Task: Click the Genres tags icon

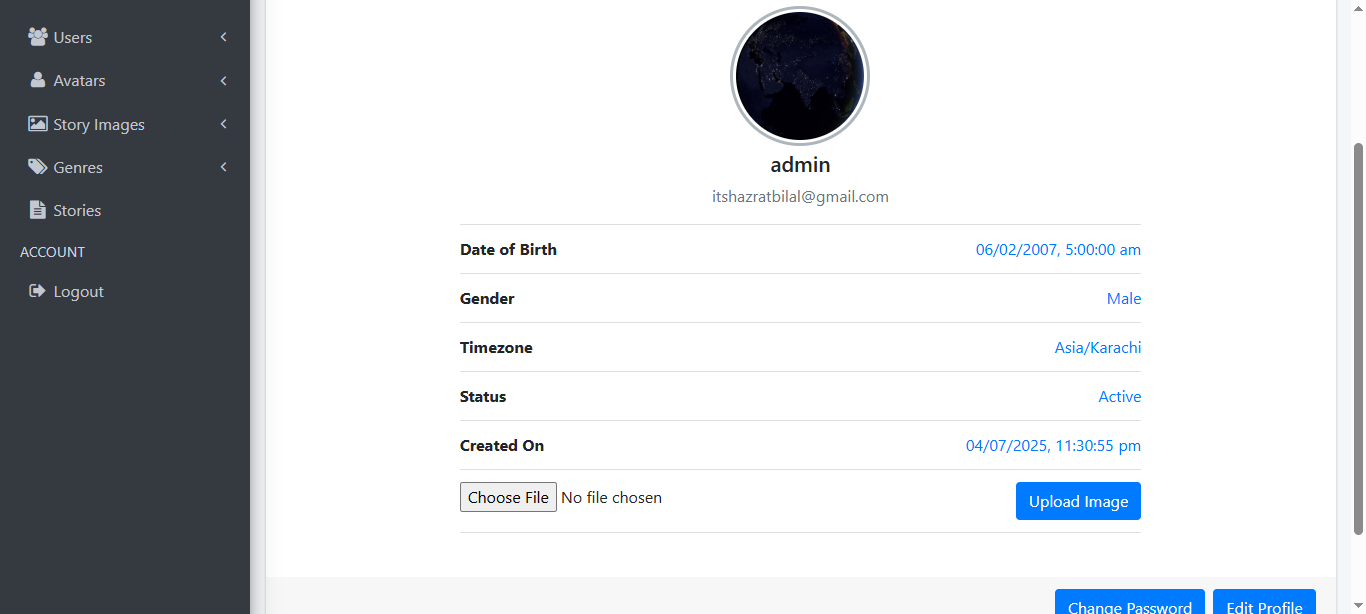Action: [x=38, y=167]
